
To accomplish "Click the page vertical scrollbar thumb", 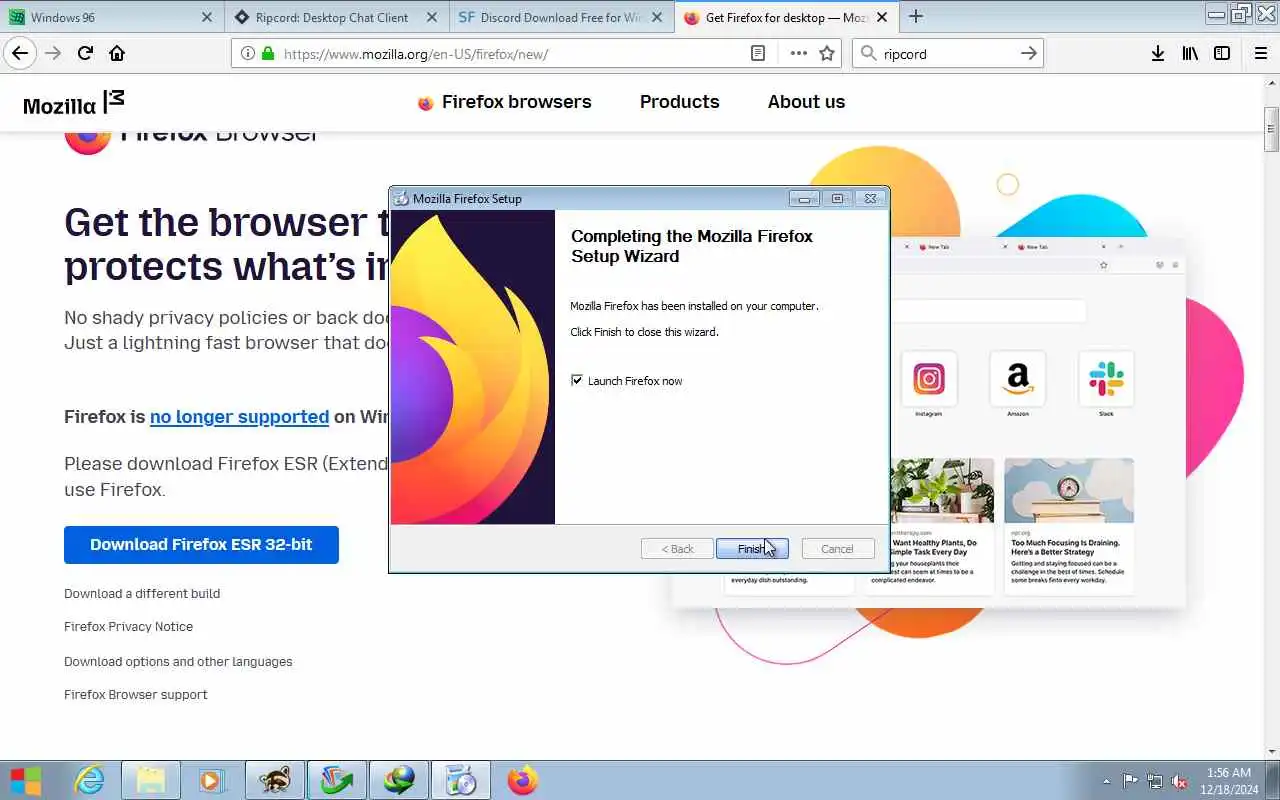I will pos(1272,128).
